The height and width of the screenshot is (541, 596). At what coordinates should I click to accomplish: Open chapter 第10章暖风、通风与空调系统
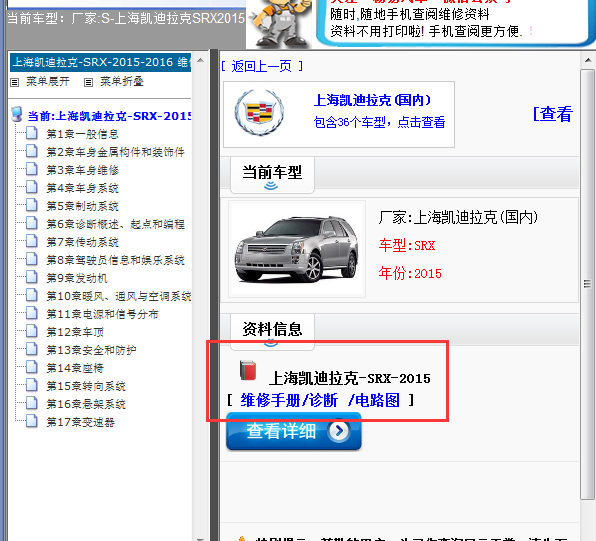119,296
